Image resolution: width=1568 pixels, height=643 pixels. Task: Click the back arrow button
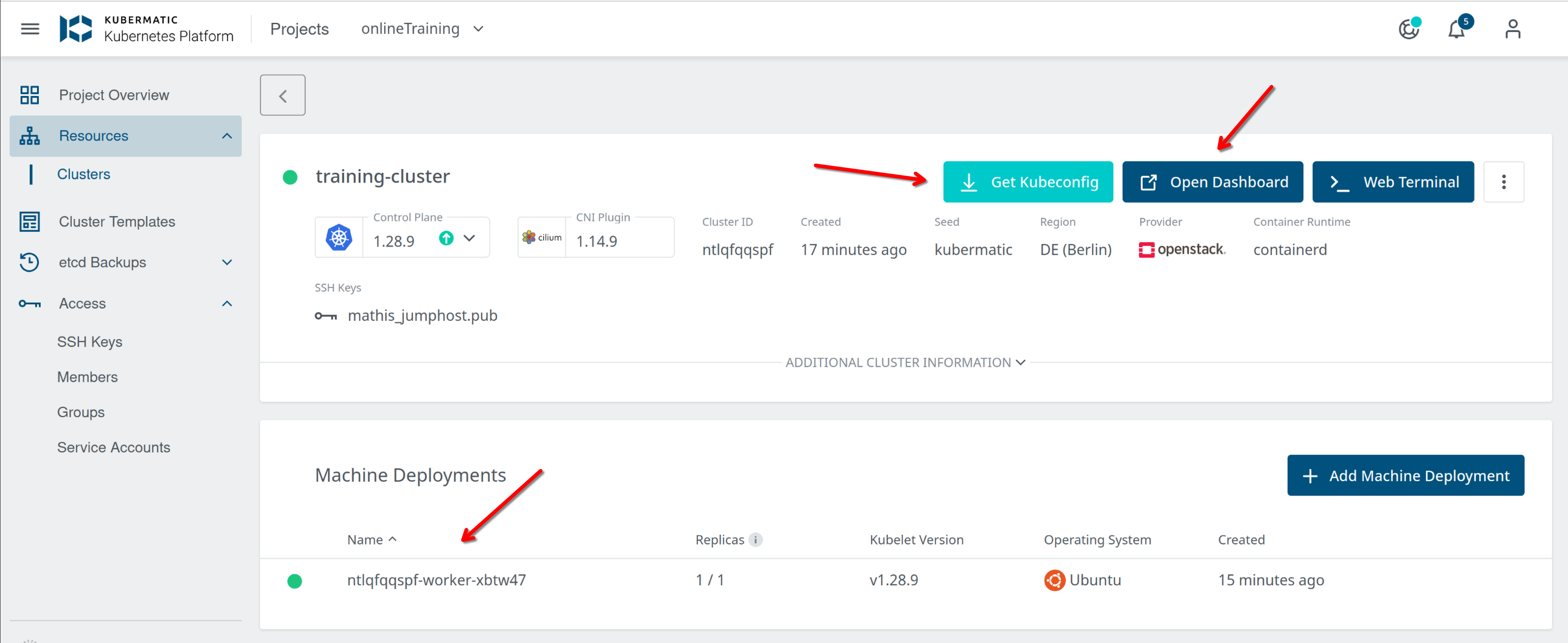282,96
